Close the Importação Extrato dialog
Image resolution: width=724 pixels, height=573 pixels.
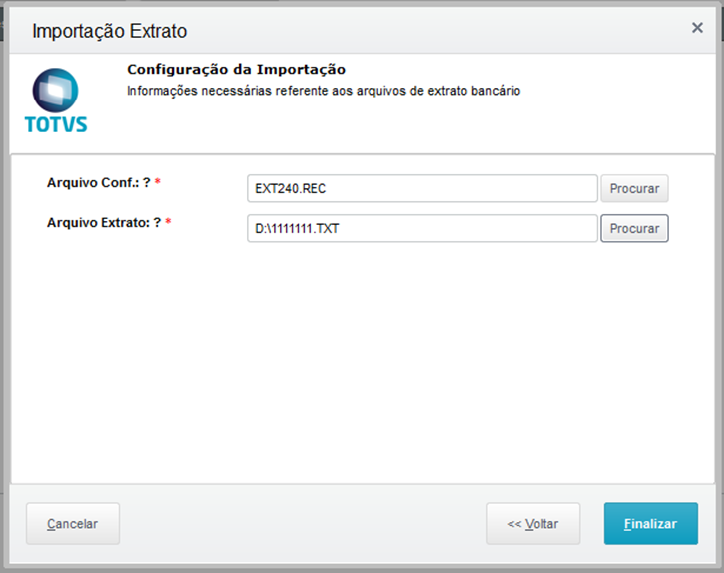697,28
